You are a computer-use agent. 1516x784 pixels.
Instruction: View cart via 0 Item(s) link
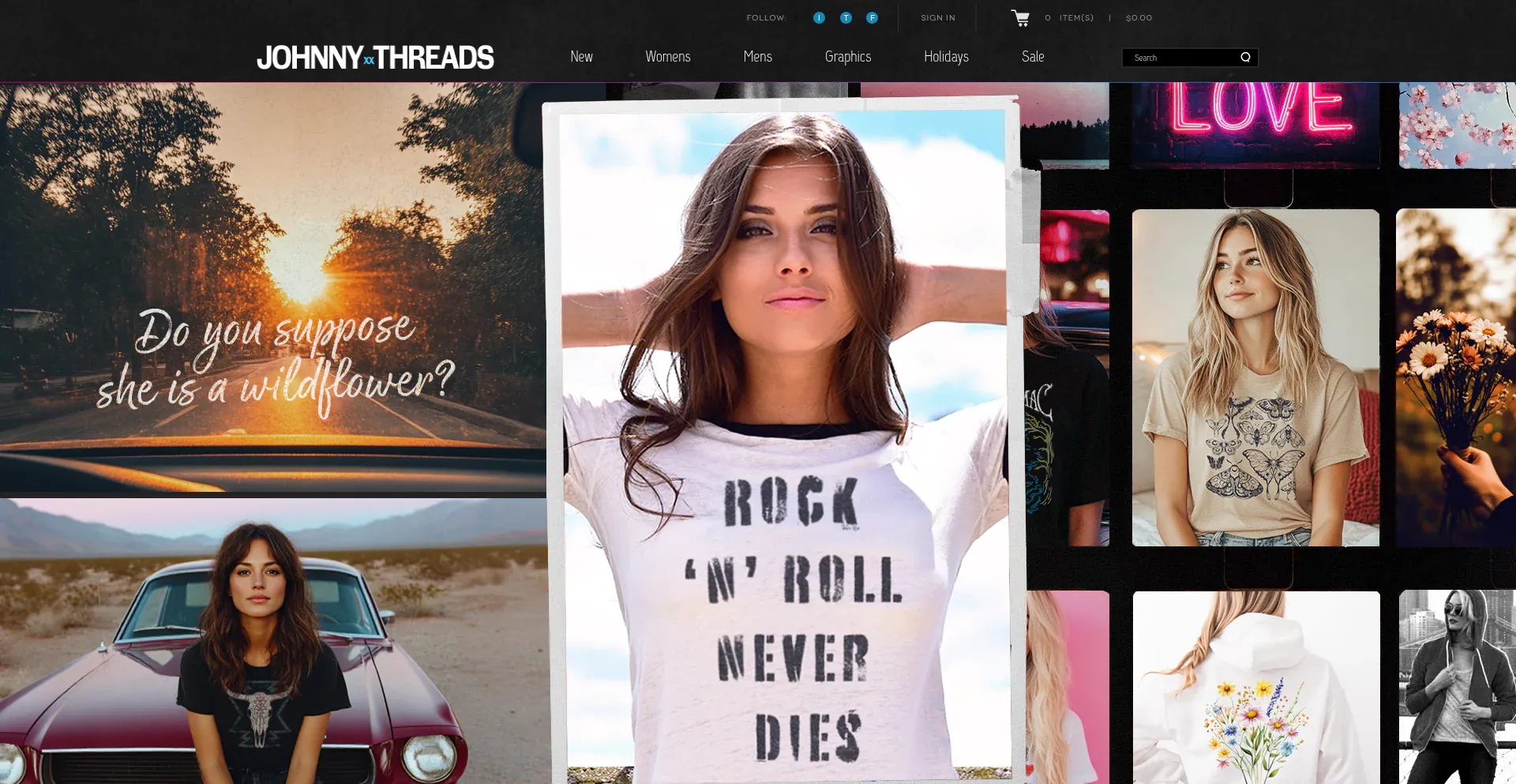[x=1069, y=17]
